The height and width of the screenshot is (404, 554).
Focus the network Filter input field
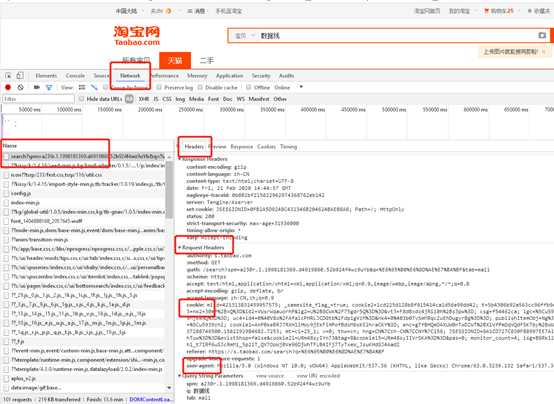click(38, 99)
